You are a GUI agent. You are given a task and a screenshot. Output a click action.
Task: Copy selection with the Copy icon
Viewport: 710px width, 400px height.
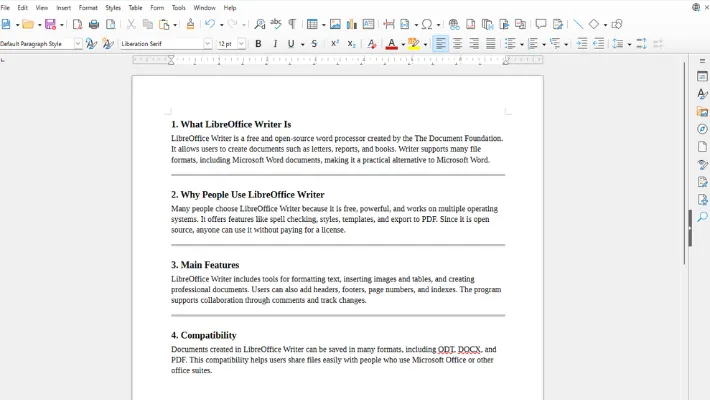point(148,24)
